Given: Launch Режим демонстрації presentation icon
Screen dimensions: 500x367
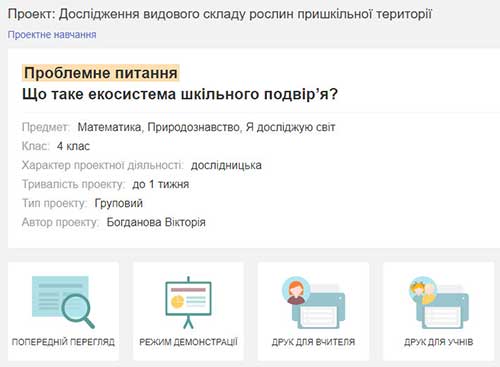Looking at the screenshot, I should [x=188, y=302].
